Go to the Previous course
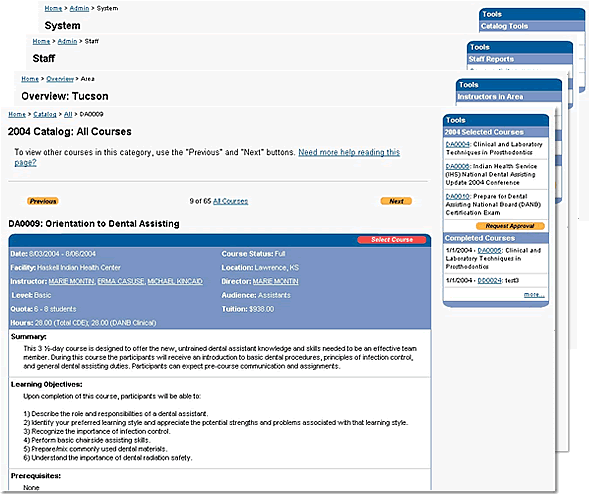The image size is (590, 494). (43, 201)
